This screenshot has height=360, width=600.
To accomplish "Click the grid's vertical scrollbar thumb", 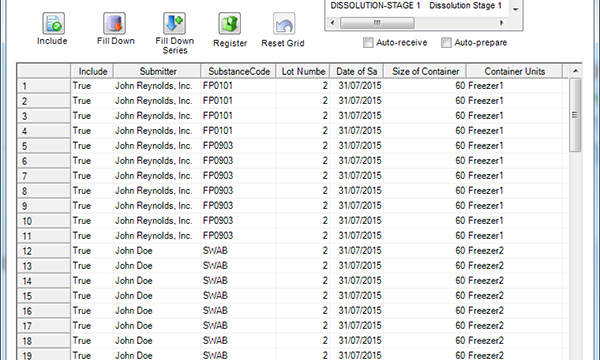I will (x=575, y=115).
